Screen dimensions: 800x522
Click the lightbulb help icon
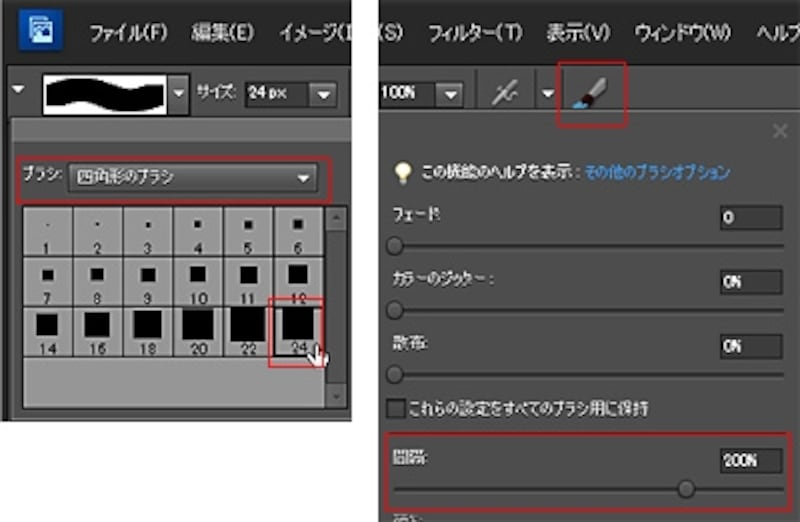pos(403,172)
